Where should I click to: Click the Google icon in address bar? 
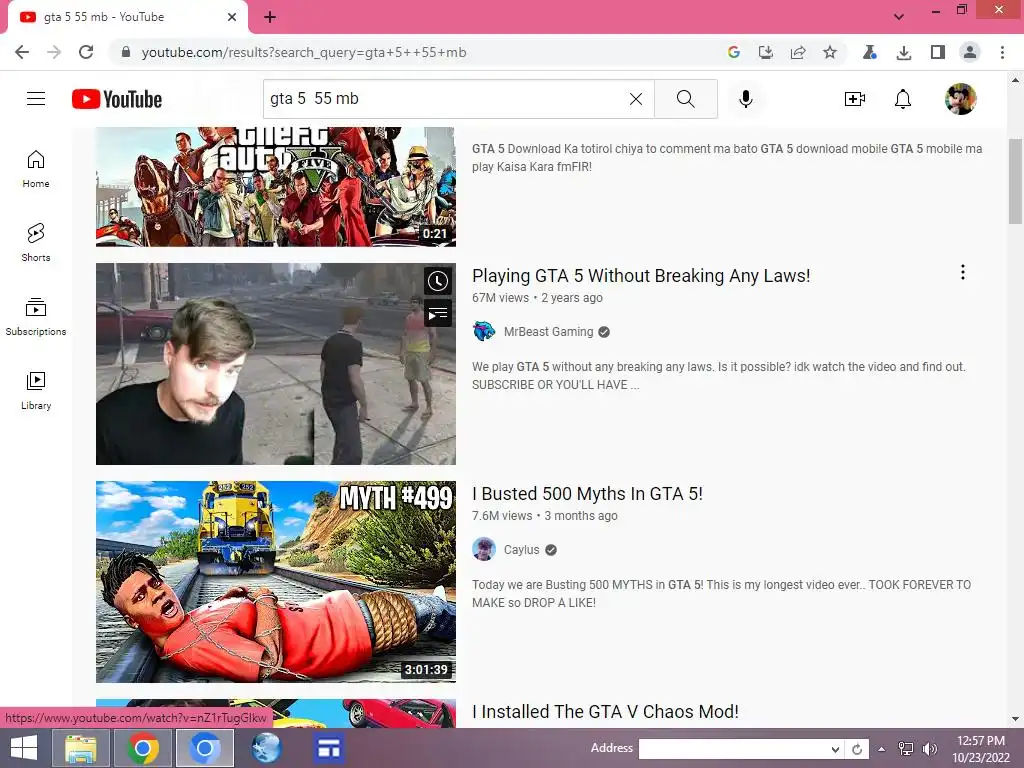coord(733,52)
